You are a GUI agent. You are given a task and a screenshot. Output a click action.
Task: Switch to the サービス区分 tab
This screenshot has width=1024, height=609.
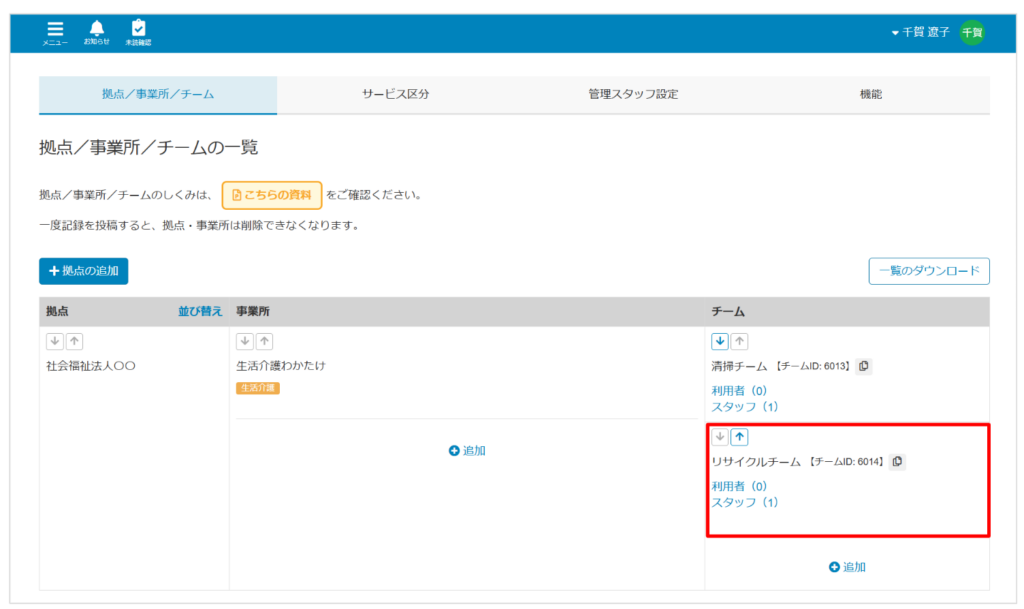[396, 95]
